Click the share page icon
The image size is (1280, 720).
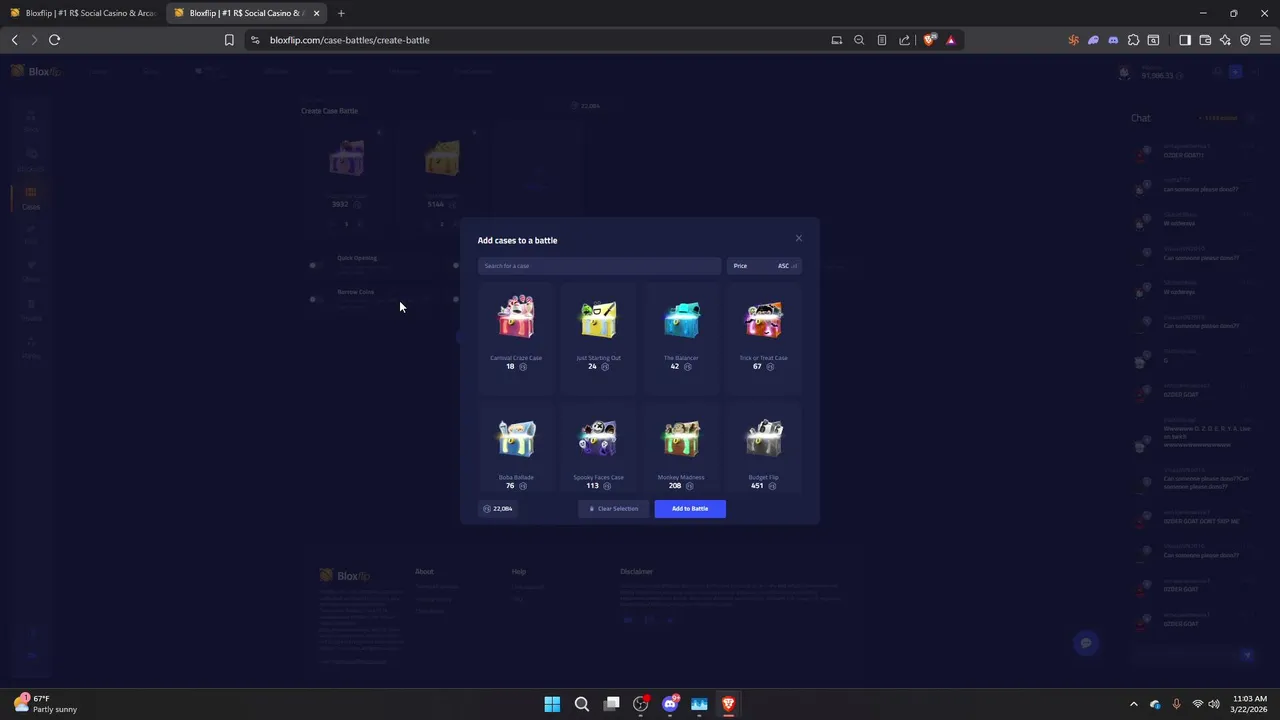904,40
